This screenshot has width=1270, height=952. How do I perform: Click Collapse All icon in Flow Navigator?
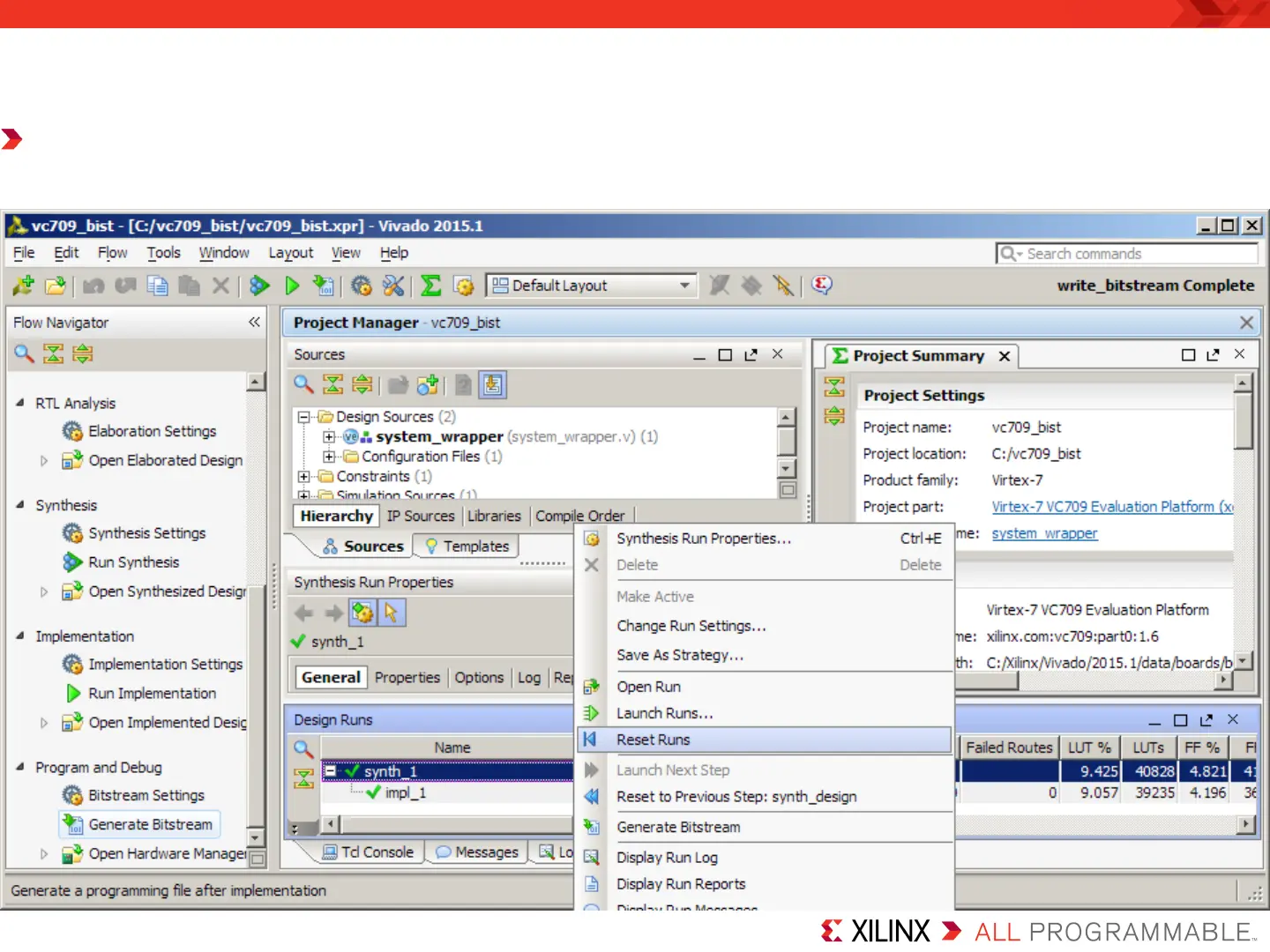(x=54, y=353)
